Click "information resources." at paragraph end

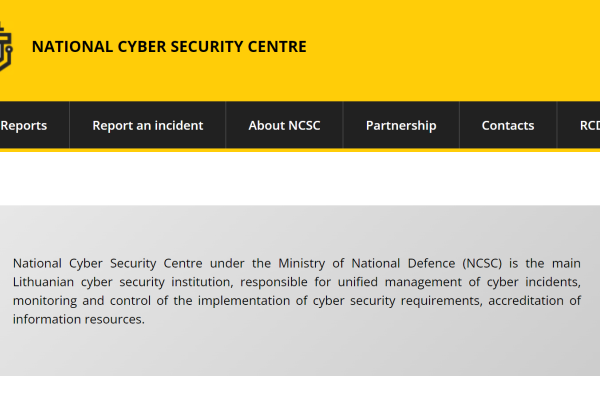click(79, 320)
